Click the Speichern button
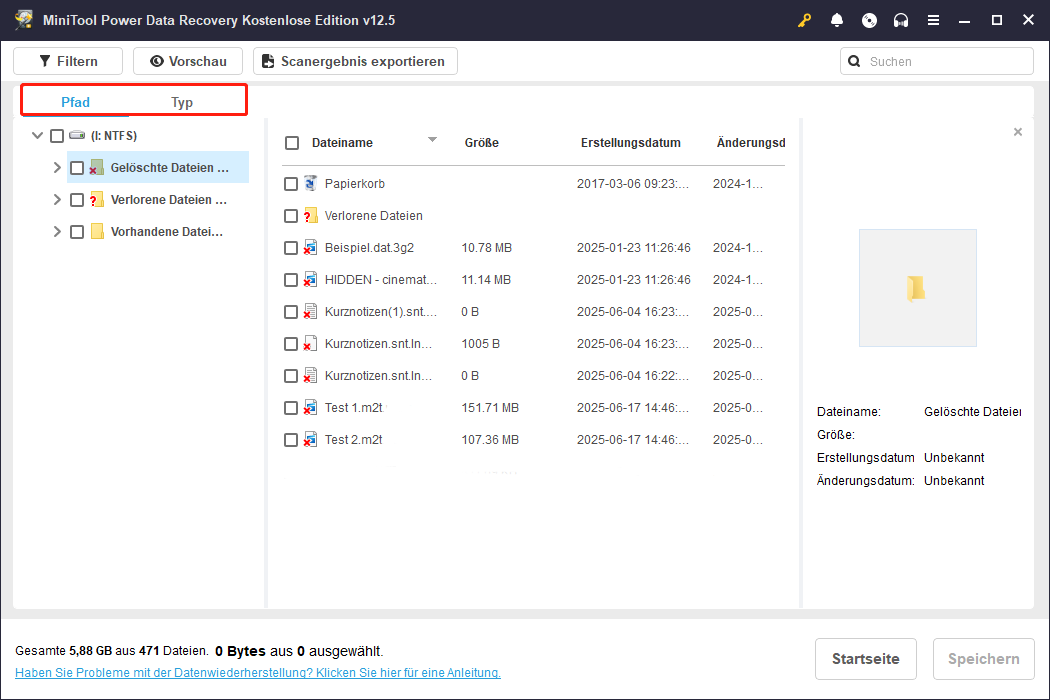This screenshot has height=700, width=1050. [983, 658]
